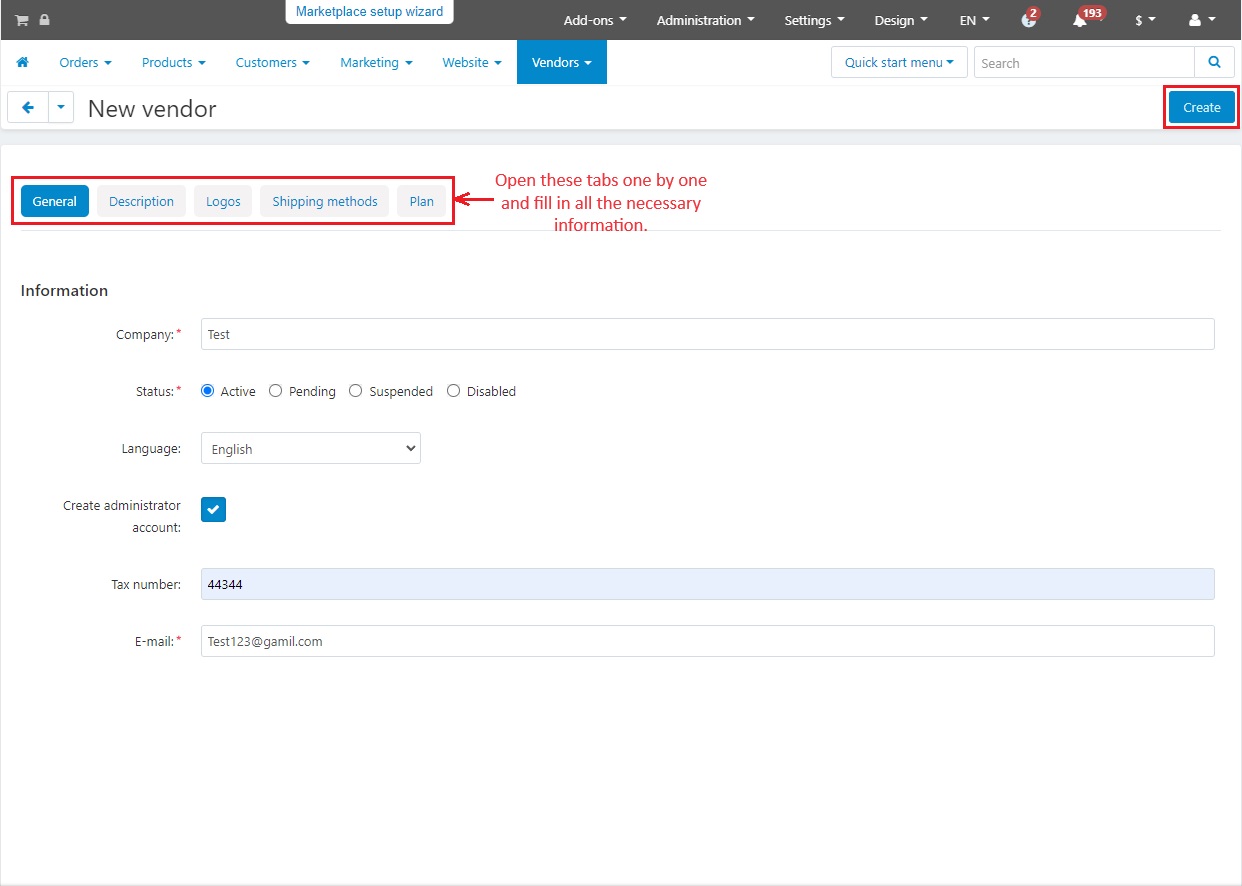The height and width of the screenshot is (886, 1242).
Task: Switch to the Description tab
Action: 141,201
